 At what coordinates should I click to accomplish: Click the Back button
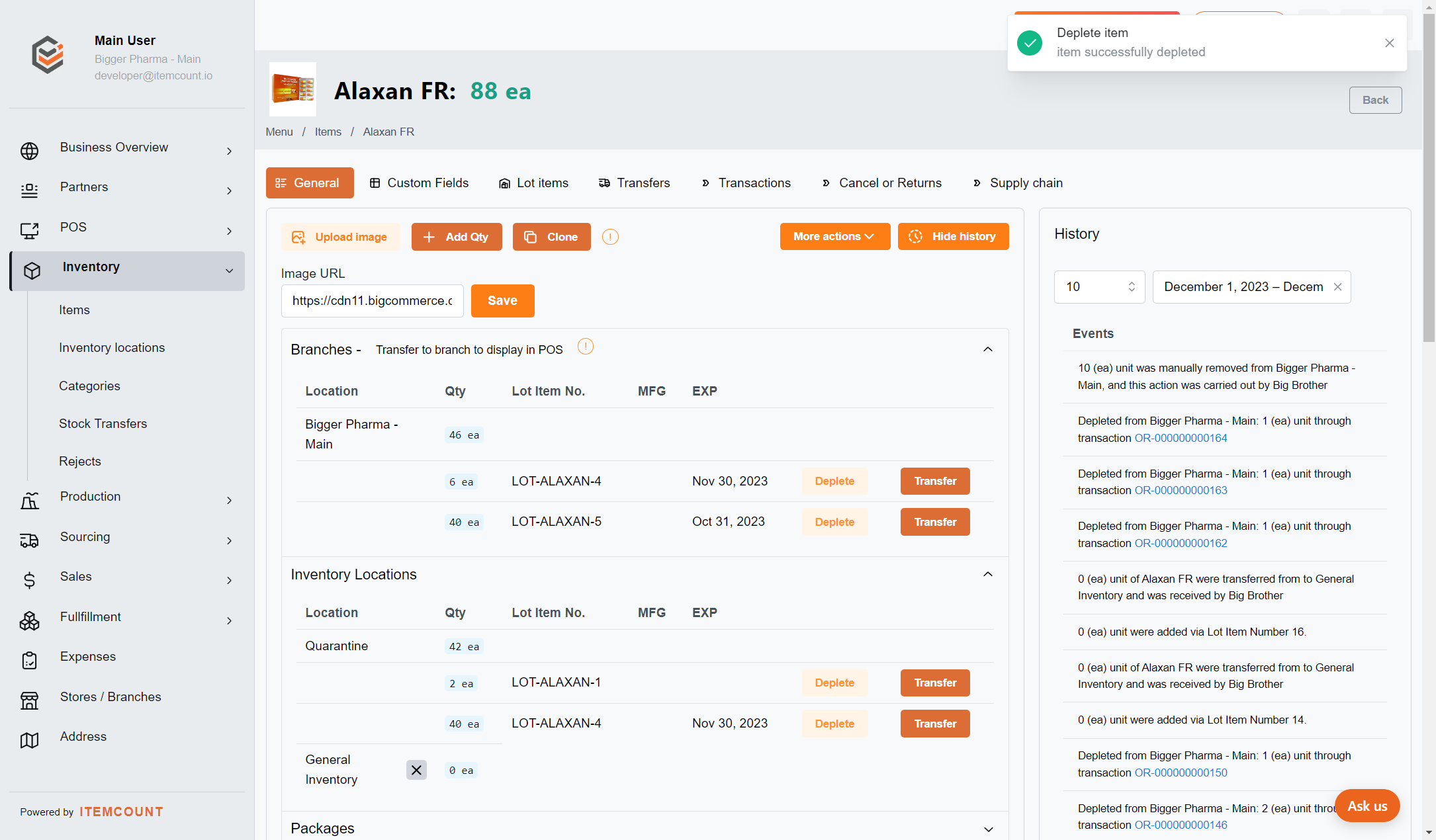click(1375, 100)
